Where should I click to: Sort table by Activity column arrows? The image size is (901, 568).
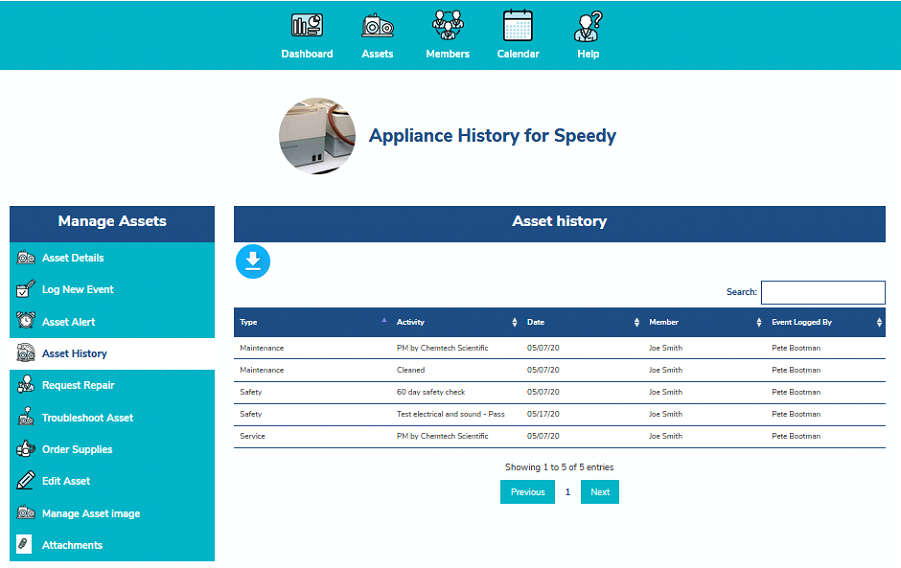point(515,322)
